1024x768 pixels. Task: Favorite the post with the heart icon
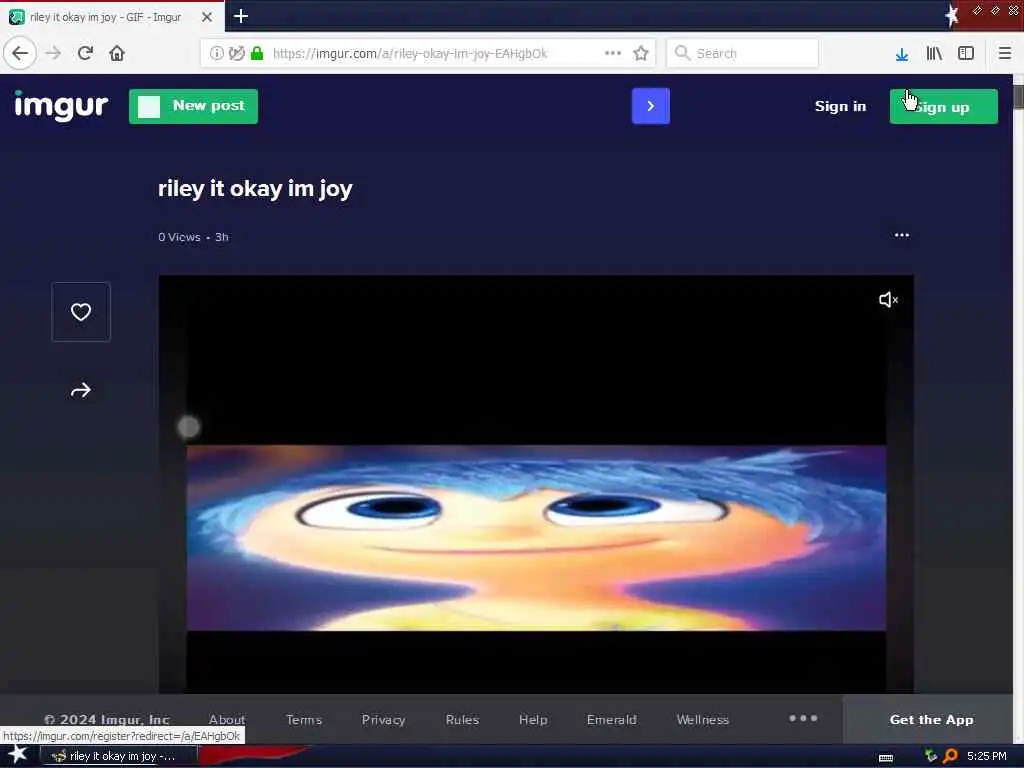point(81,312)
